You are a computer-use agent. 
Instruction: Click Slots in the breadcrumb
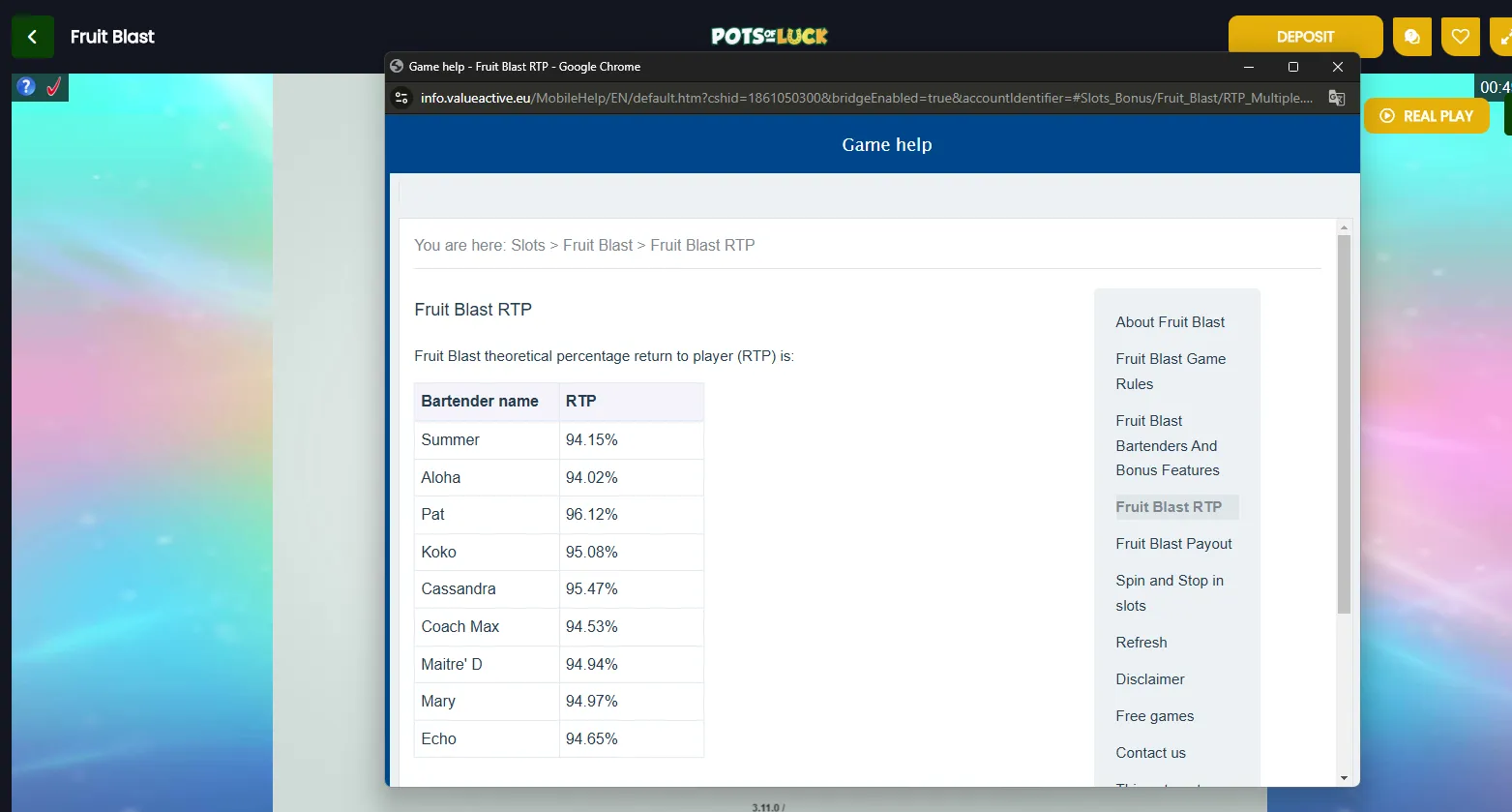tap(528, 246)
